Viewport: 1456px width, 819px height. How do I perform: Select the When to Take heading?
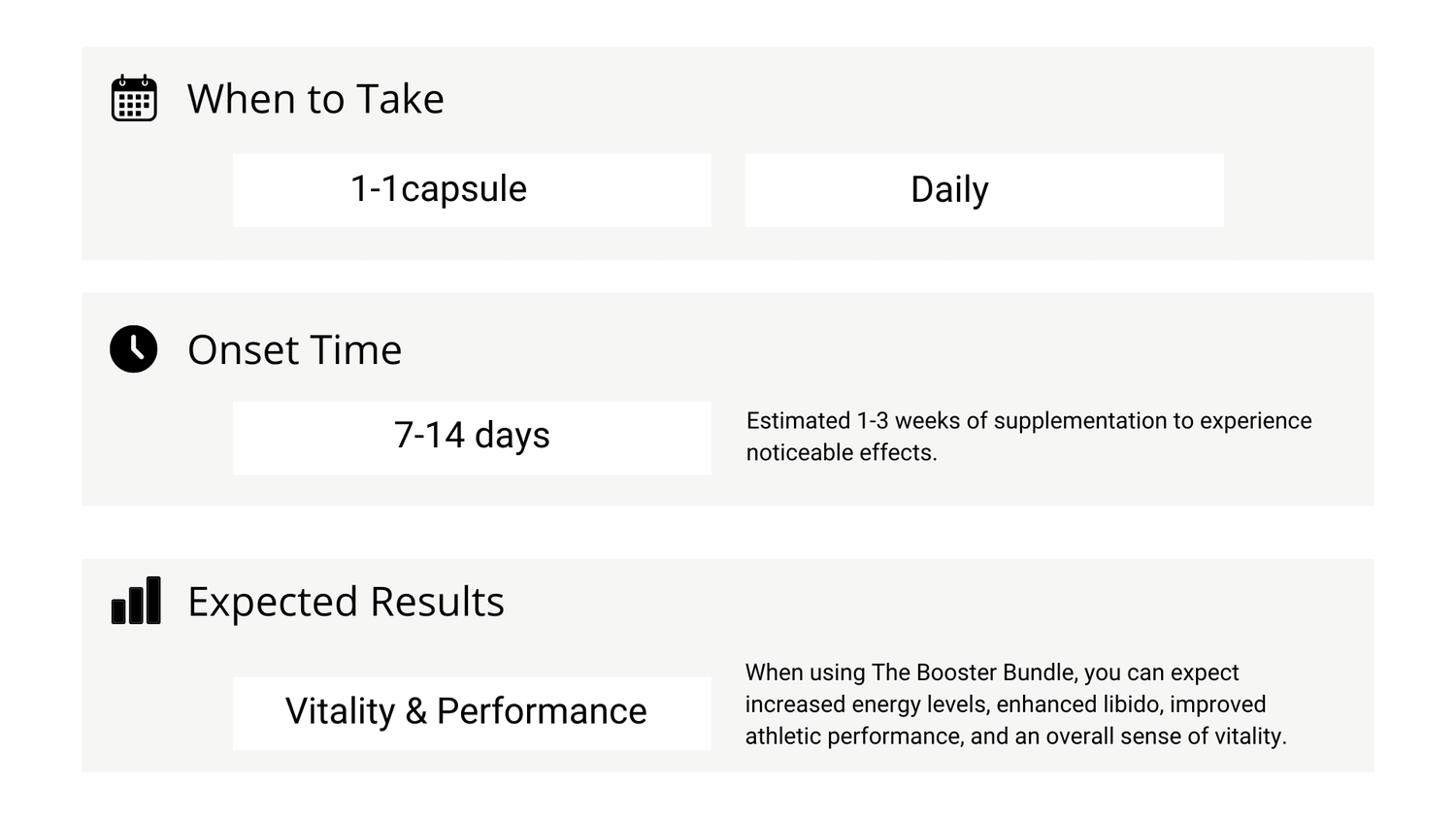tap(315, 99)
